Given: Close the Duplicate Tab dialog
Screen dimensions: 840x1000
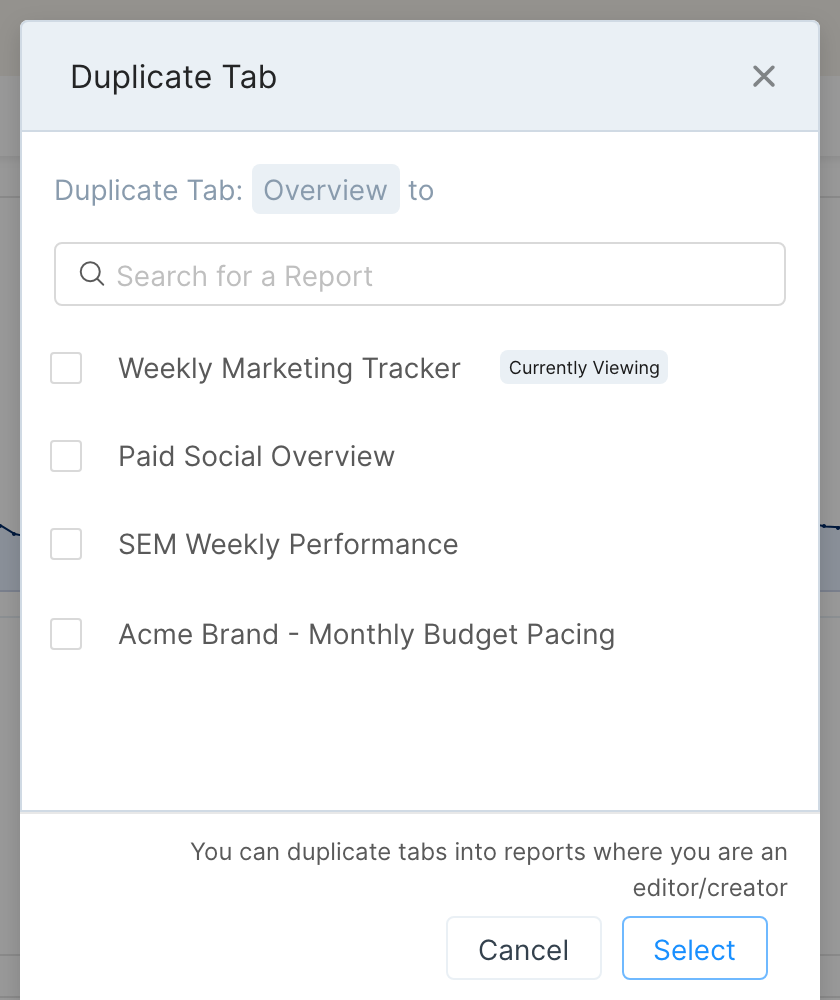Looking at the screenshot, I should pos(763,77).
